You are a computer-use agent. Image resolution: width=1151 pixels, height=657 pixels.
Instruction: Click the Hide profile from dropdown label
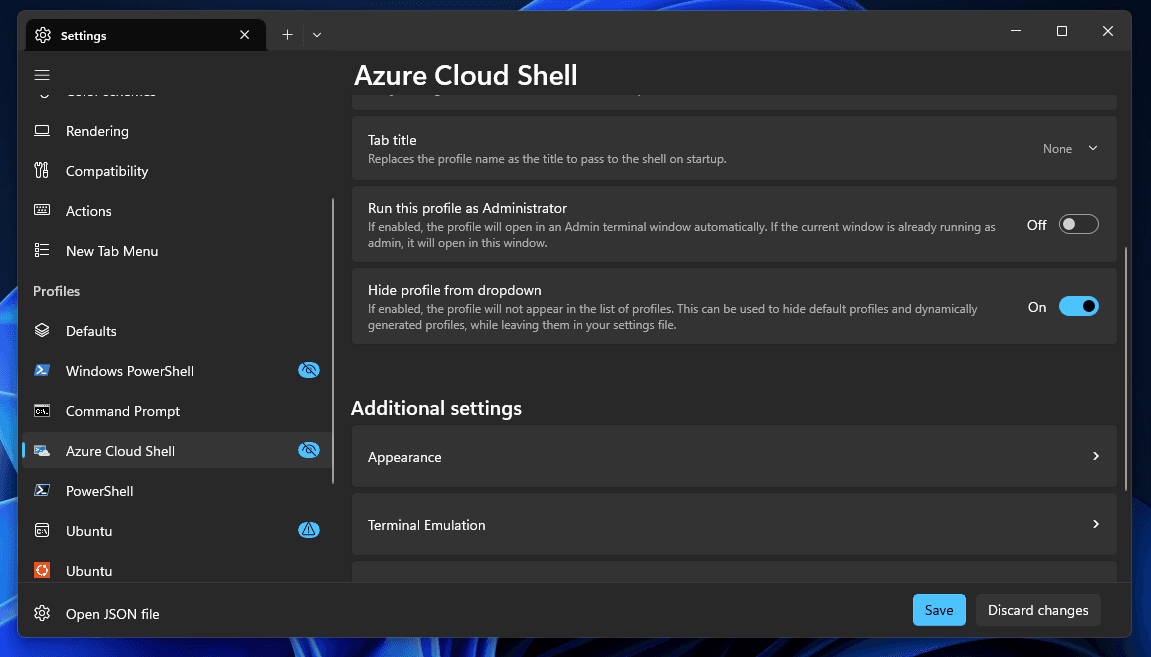tap(454, 290)
